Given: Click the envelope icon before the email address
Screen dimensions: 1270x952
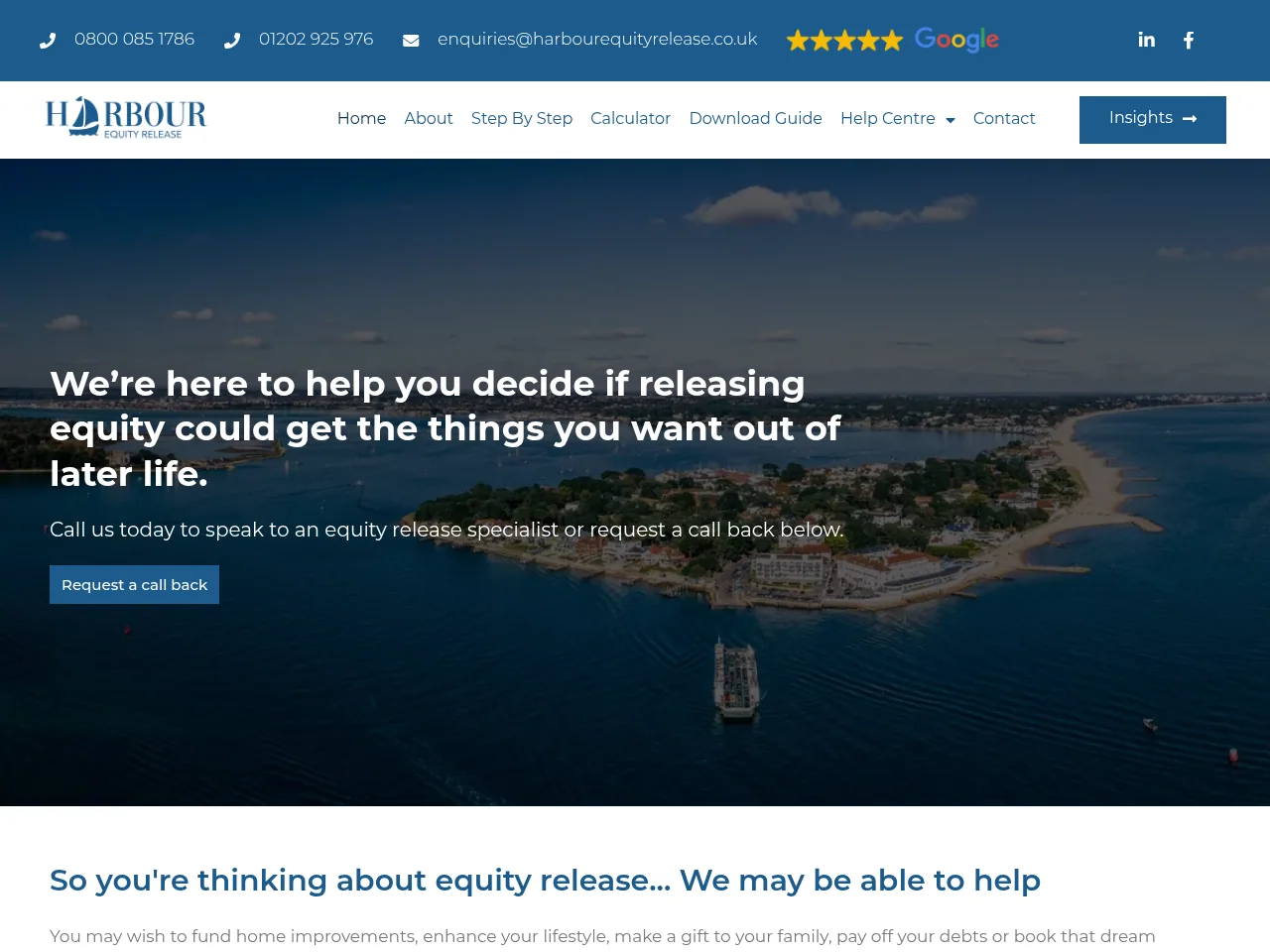Looking at the screenshot, I should [x=411, y=40].
